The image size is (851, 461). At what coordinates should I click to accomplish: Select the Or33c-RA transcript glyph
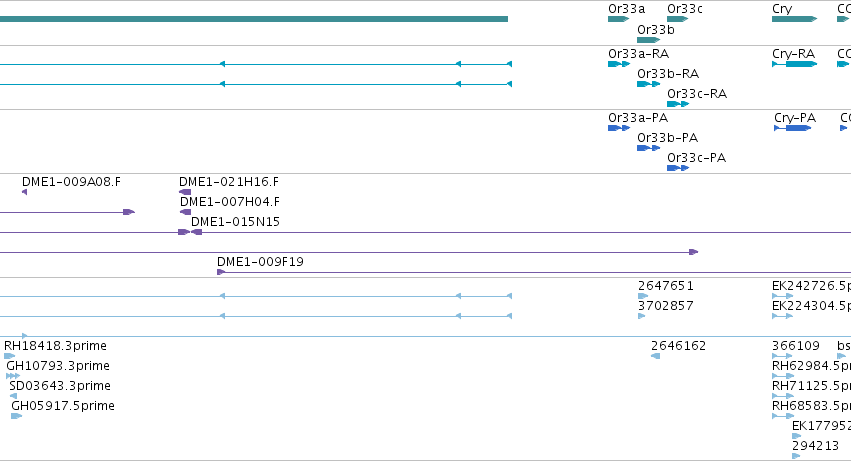point(678,104)
